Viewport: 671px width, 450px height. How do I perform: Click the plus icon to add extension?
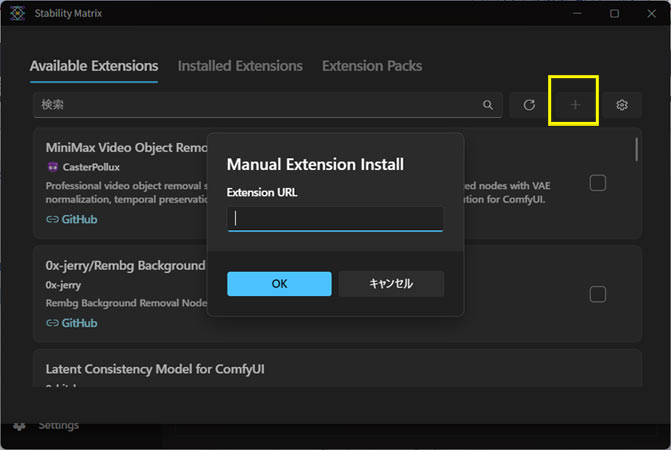click(x=575, y=105)
